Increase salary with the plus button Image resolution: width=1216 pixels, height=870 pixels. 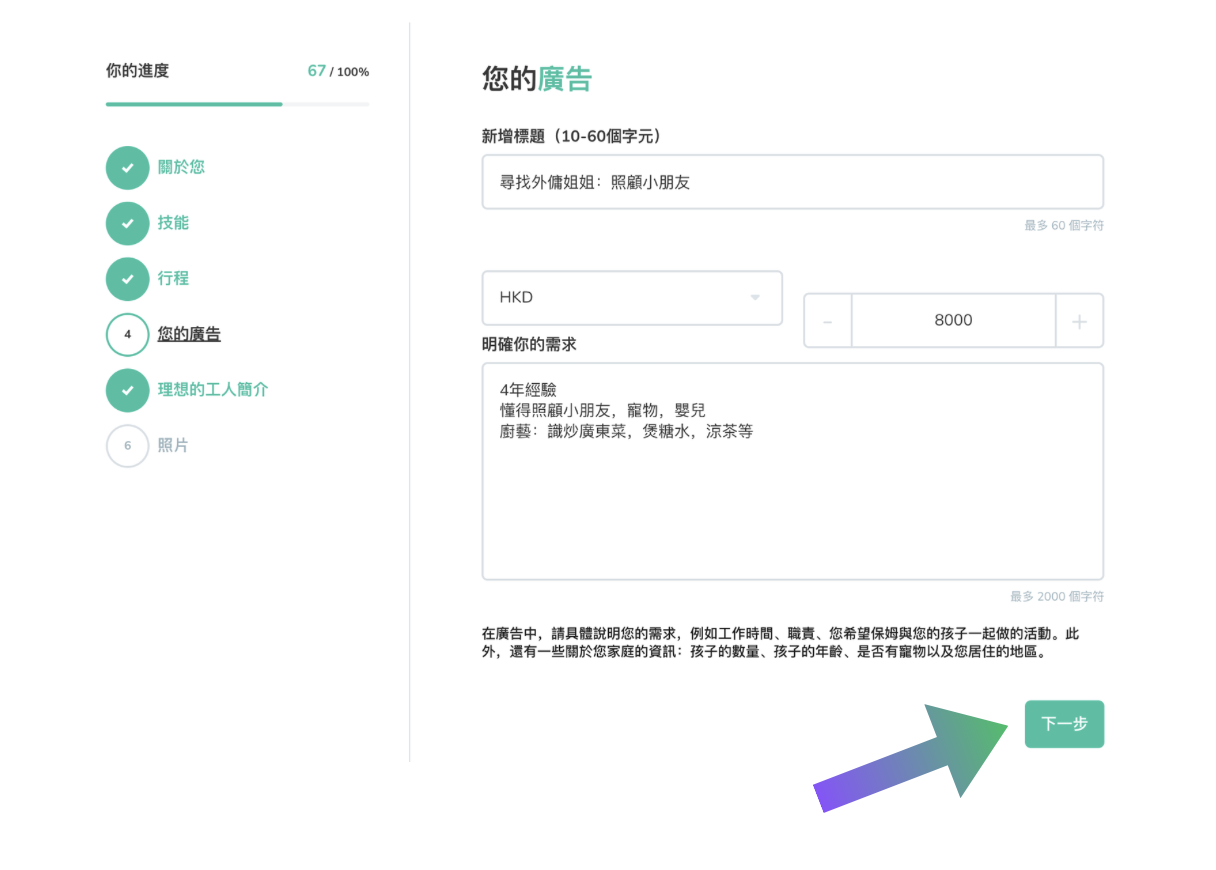tap(1079, 321)
